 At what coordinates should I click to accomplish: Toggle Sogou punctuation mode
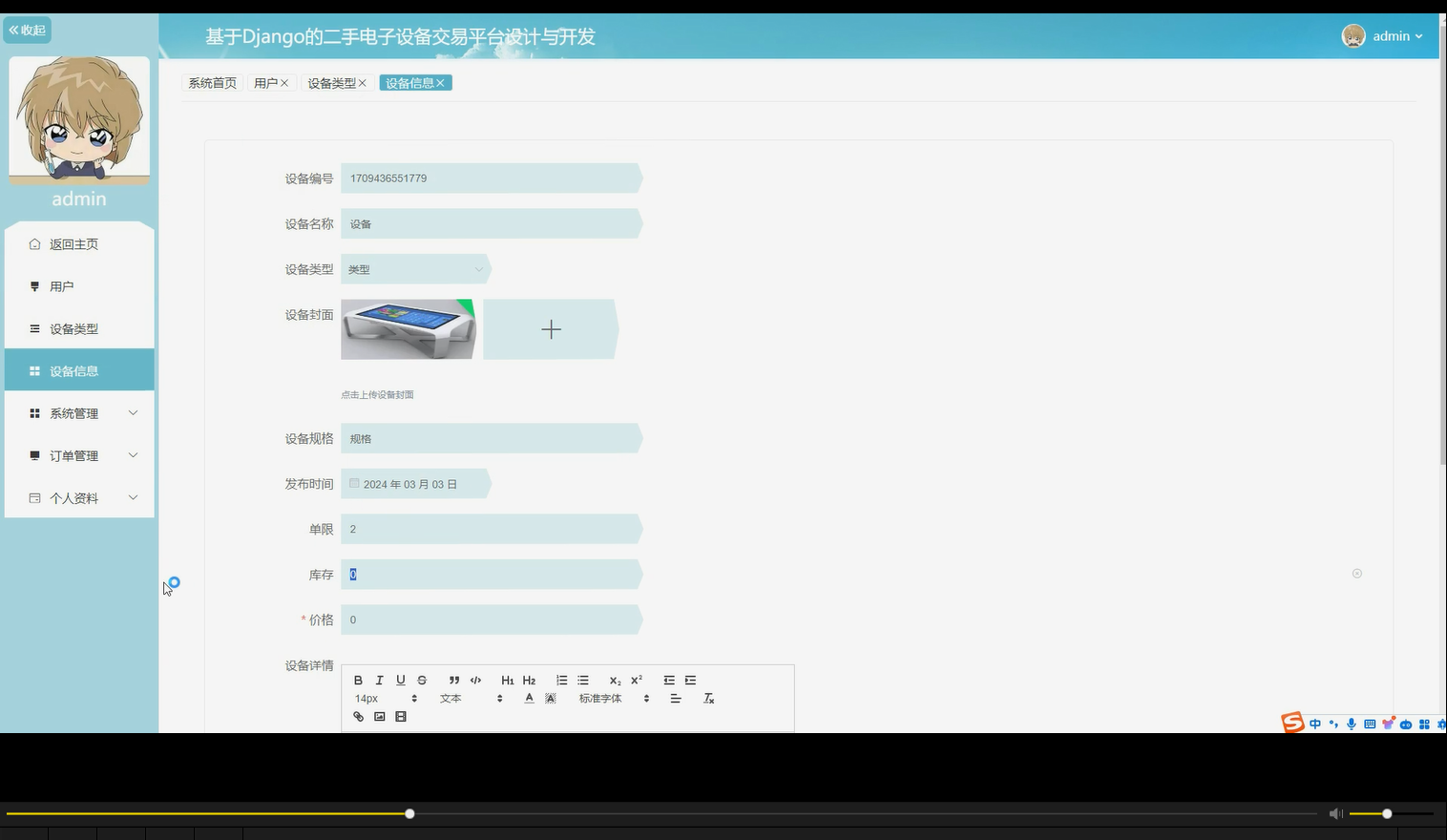coord(1333,724)
